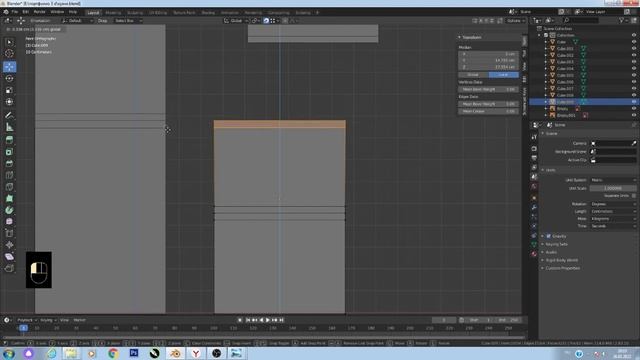Select the Shrink/Fatten tool
This screenshot has height=360, width=640.
coord(9,245)
